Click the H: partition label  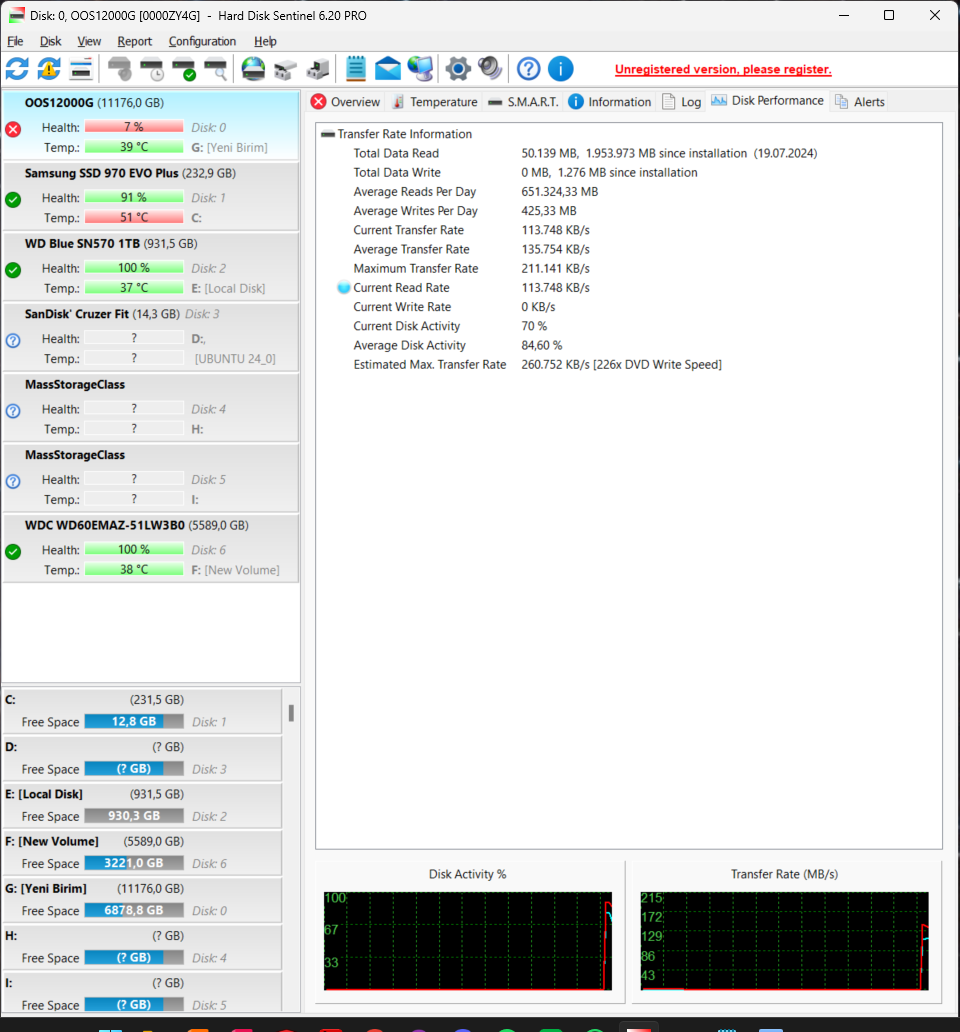click(11, 935)
